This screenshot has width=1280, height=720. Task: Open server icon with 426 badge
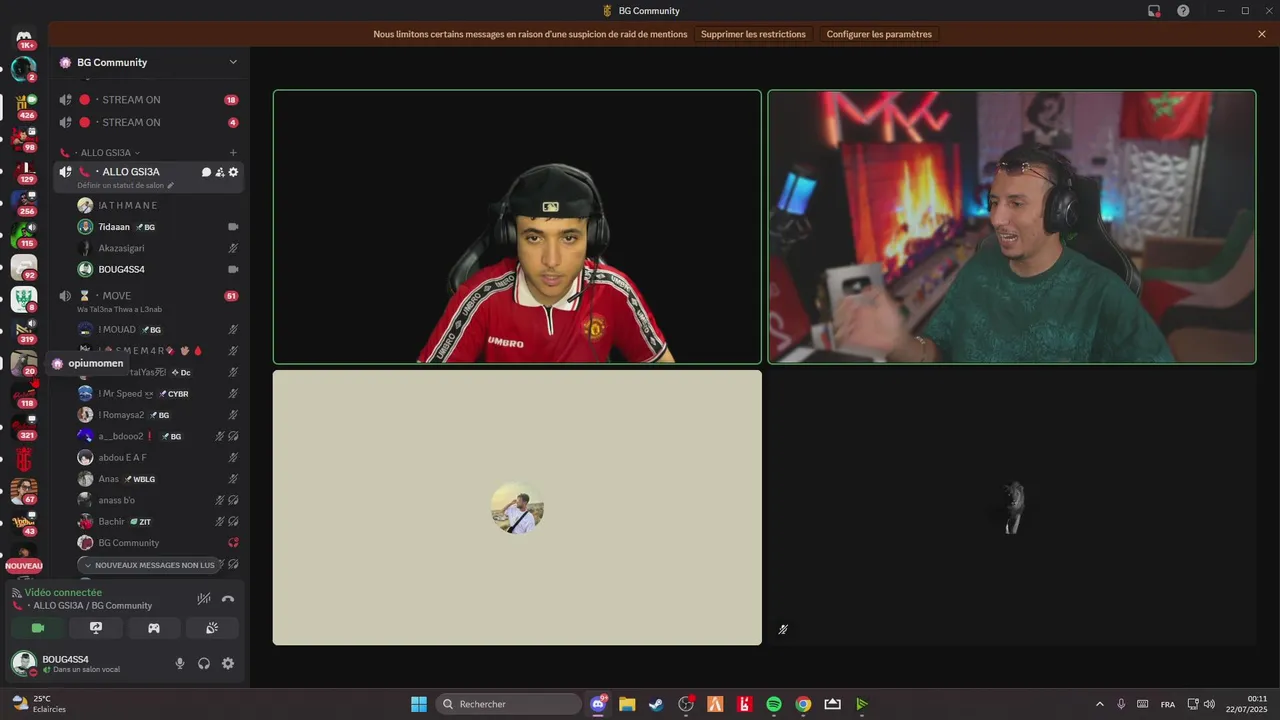pos(24,105)
